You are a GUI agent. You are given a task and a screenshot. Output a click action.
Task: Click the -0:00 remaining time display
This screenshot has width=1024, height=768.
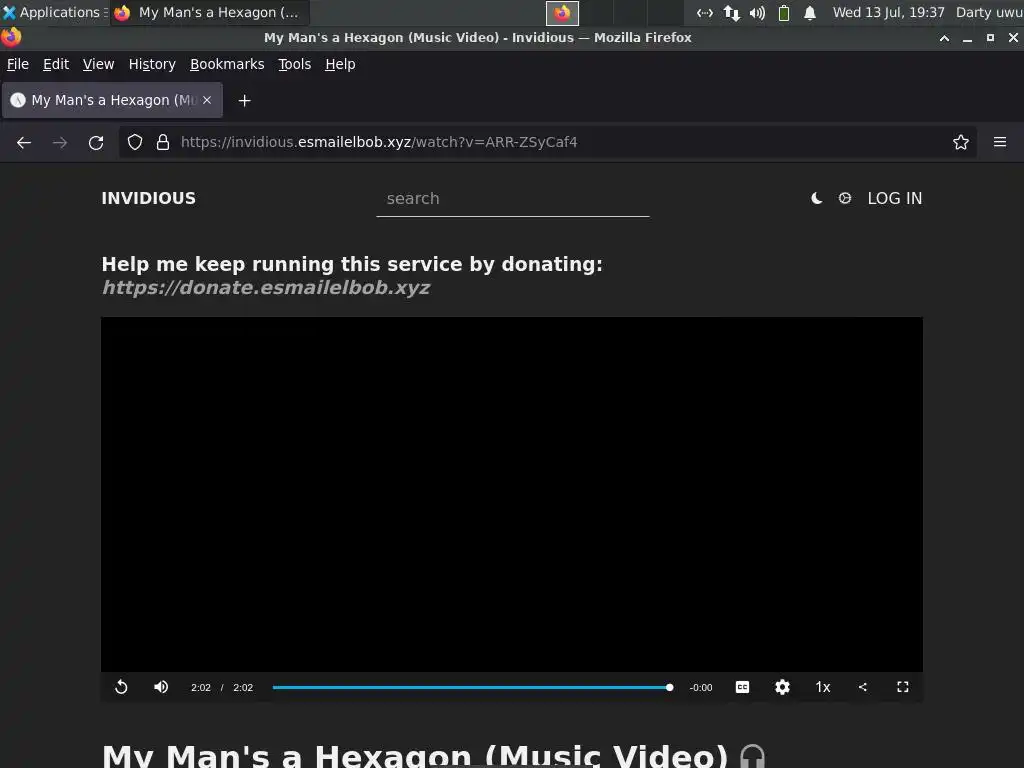701,687
